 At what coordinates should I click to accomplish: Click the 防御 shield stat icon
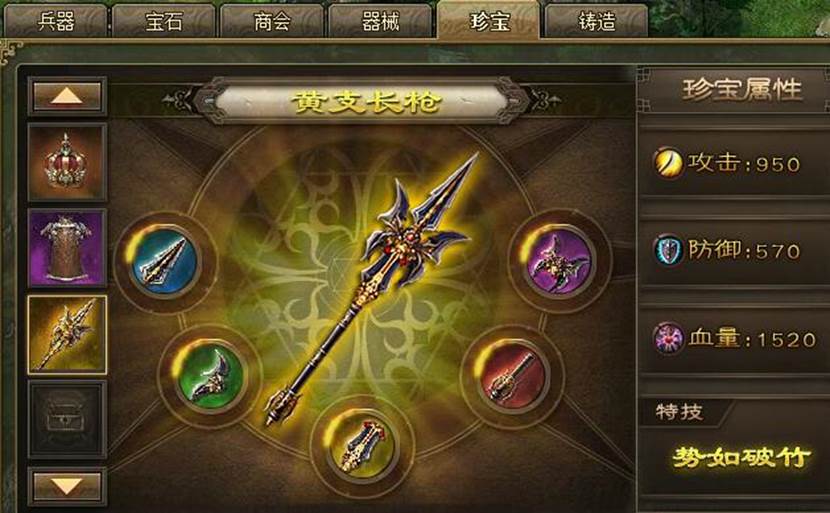pyautogui.click(x=668, y=250)
